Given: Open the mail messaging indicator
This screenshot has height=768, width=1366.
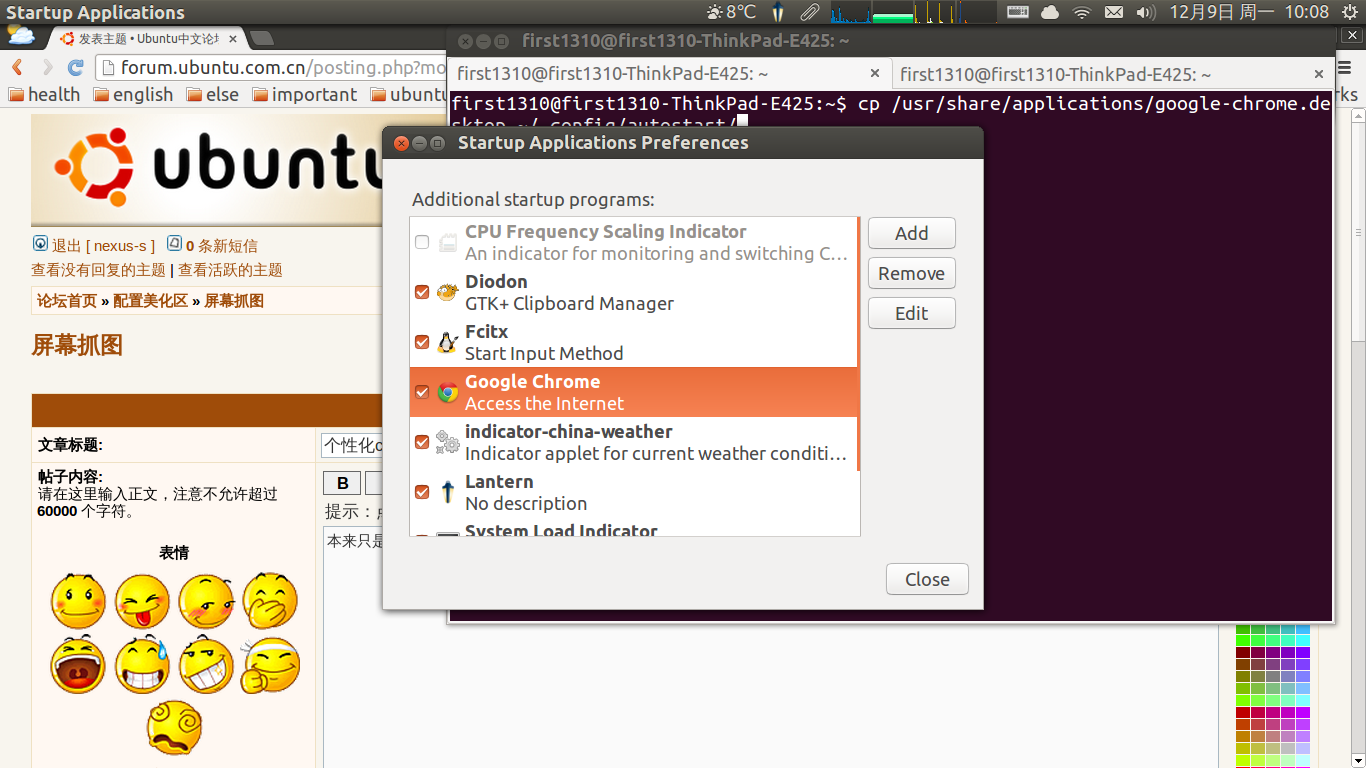Looking at the screenshot, I should point(1114,12).
